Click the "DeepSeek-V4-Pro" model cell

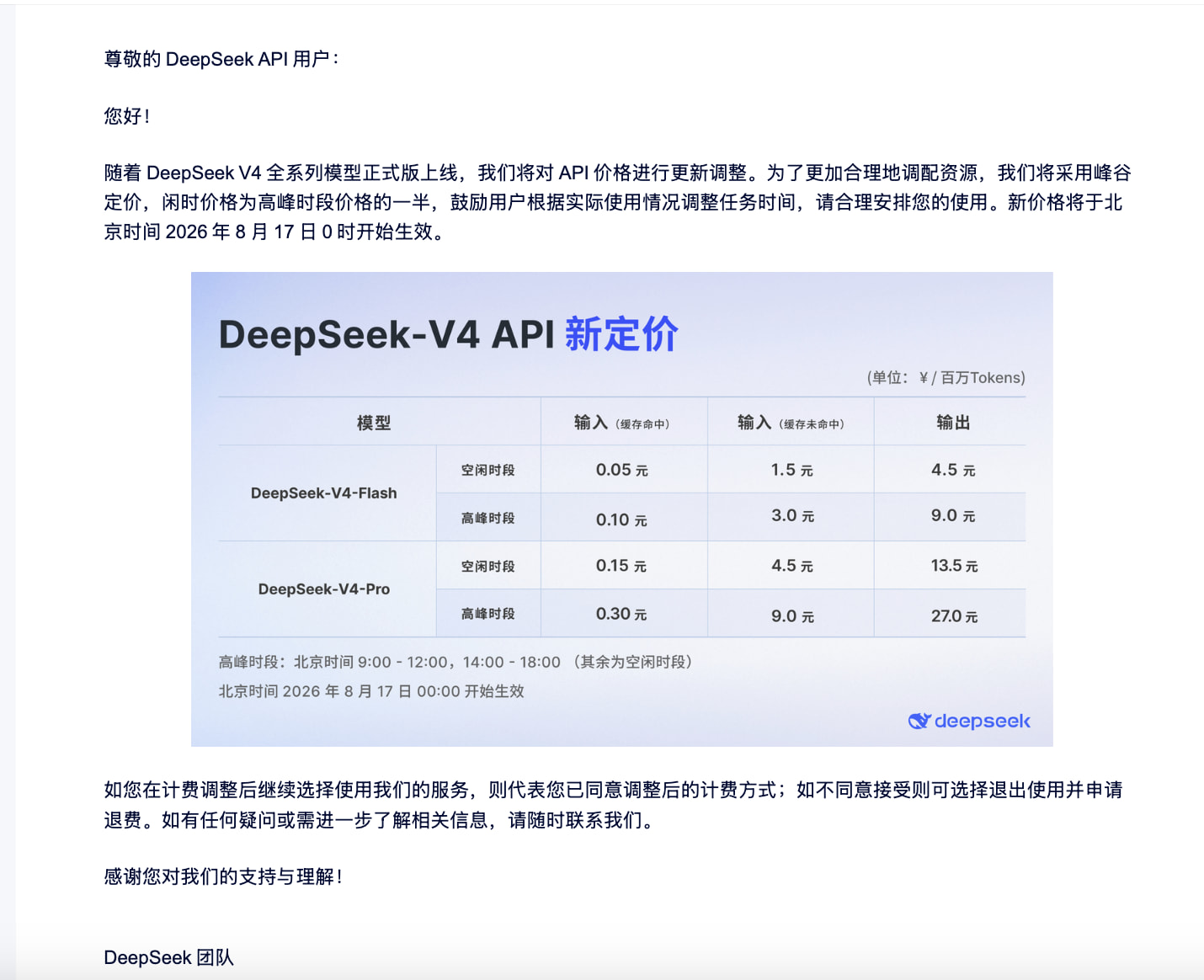coord(324,589)
